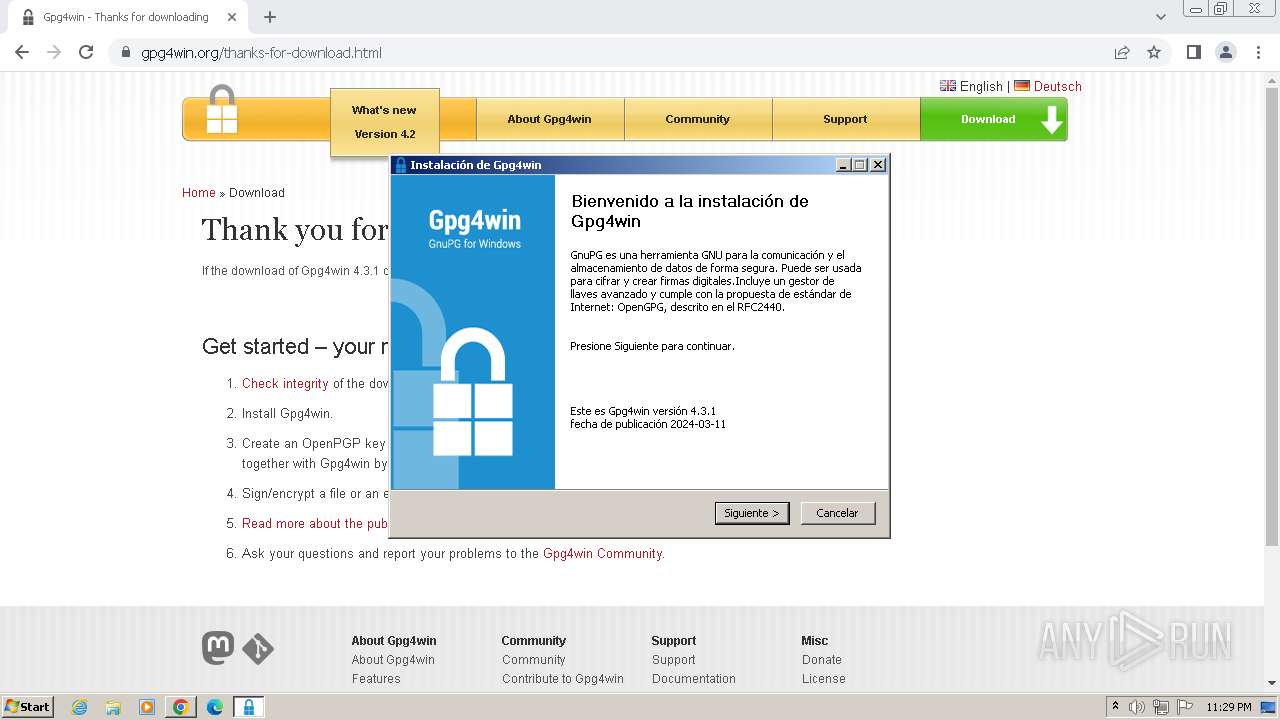Screen dimensions: 1280x720
Task: Open the Documentation footer link
Action: click(x=693, y=679)
